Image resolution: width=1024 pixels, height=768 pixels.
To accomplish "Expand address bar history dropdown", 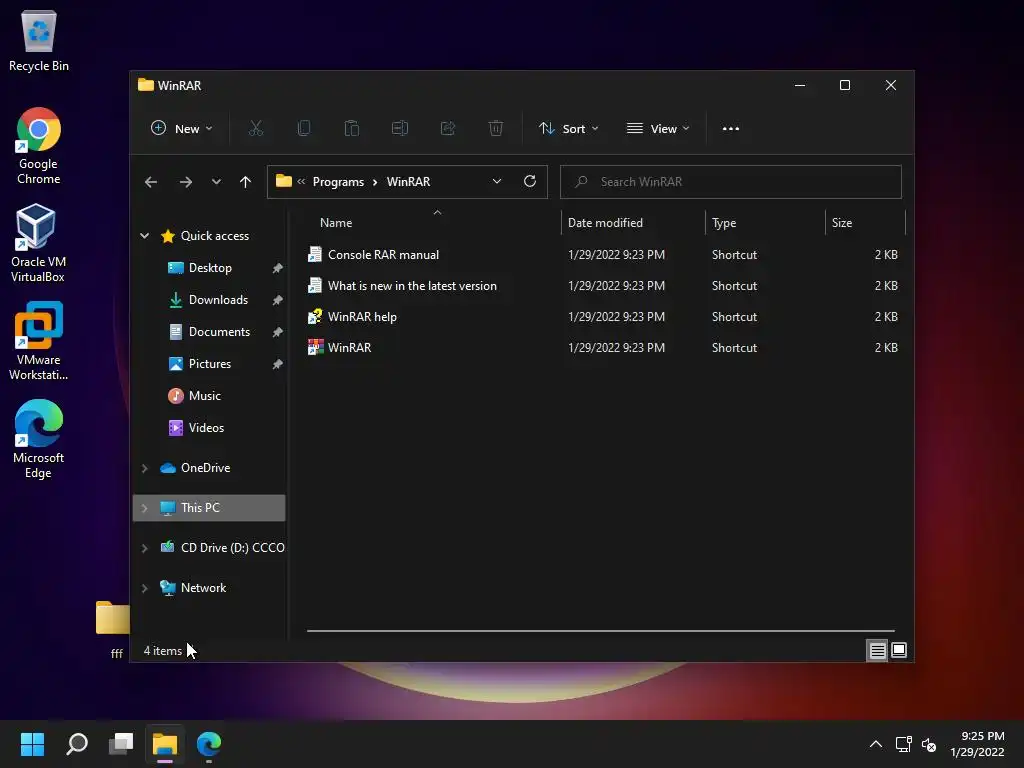I will pyautogui.click(x=497, y=182).
